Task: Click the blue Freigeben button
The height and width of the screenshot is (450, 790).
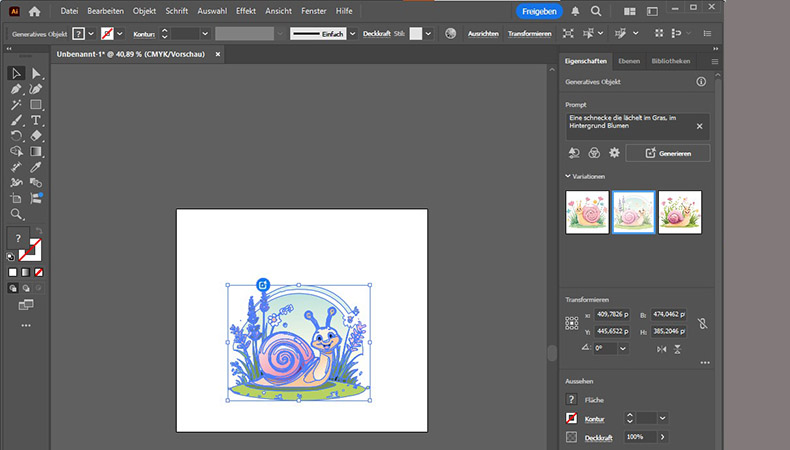Action: coord(539,11)
